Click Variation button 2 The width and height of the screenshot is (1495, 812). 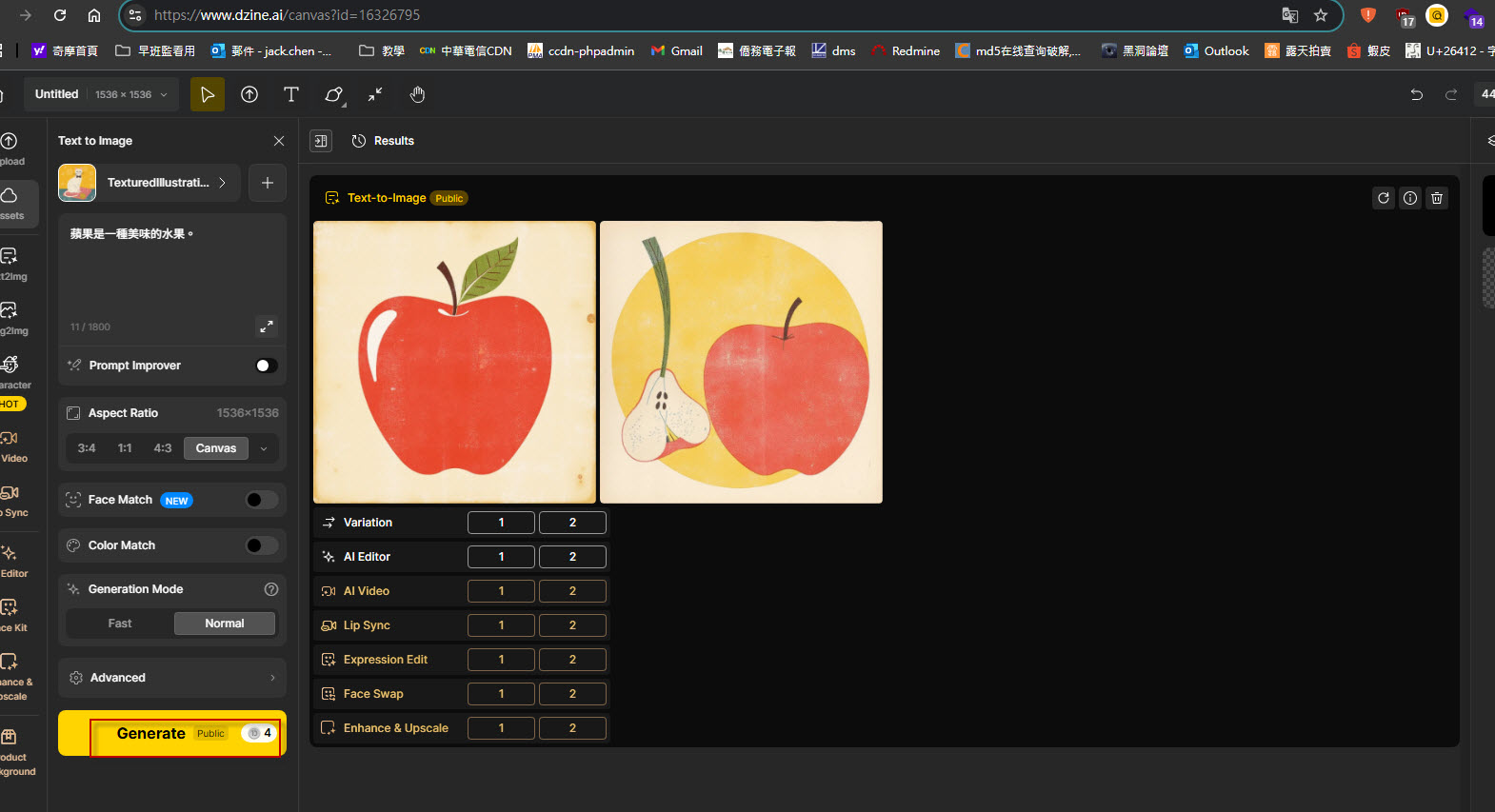pos(572,523)
